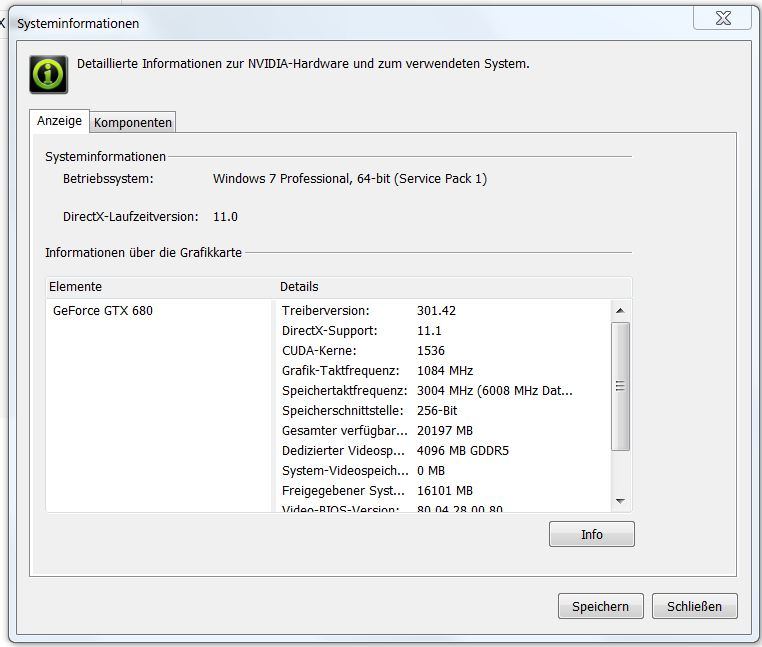762x647 pixels.
Task: Click driver version value 301.42
Action: click(436, 311)
